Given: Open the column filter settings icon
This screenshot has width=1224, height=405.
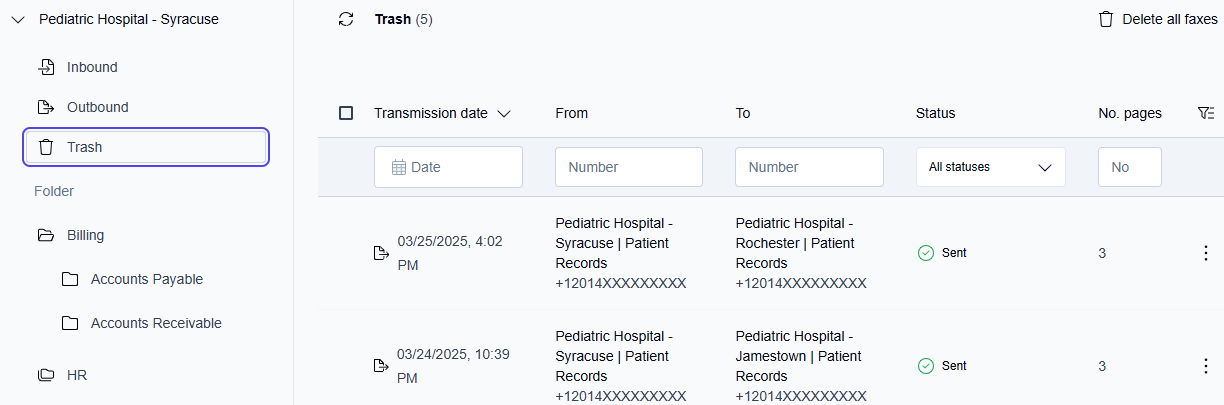Looking at the screenshot, I should coord(1205,113).
